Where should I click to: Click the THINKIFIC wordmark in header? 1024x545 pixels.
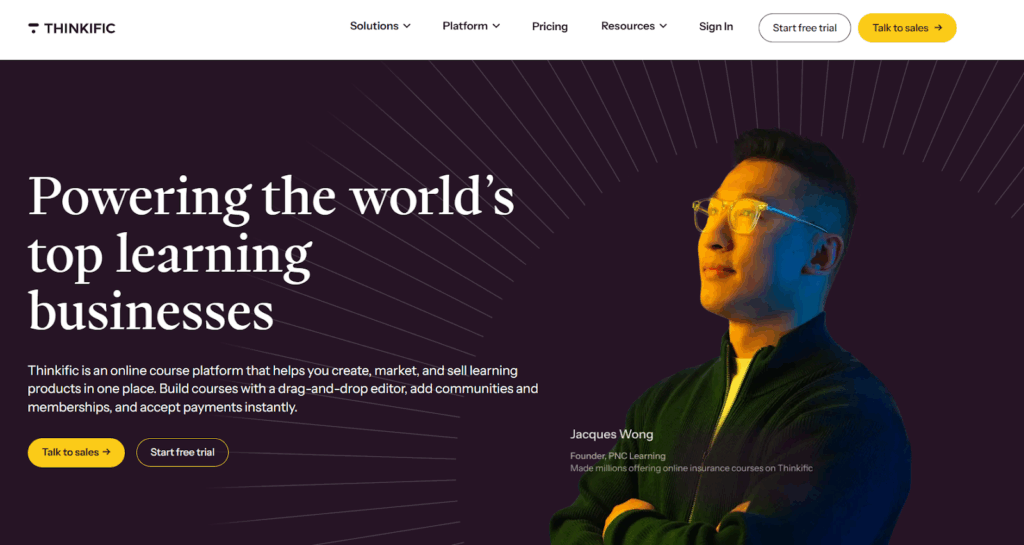coord(80,28)
